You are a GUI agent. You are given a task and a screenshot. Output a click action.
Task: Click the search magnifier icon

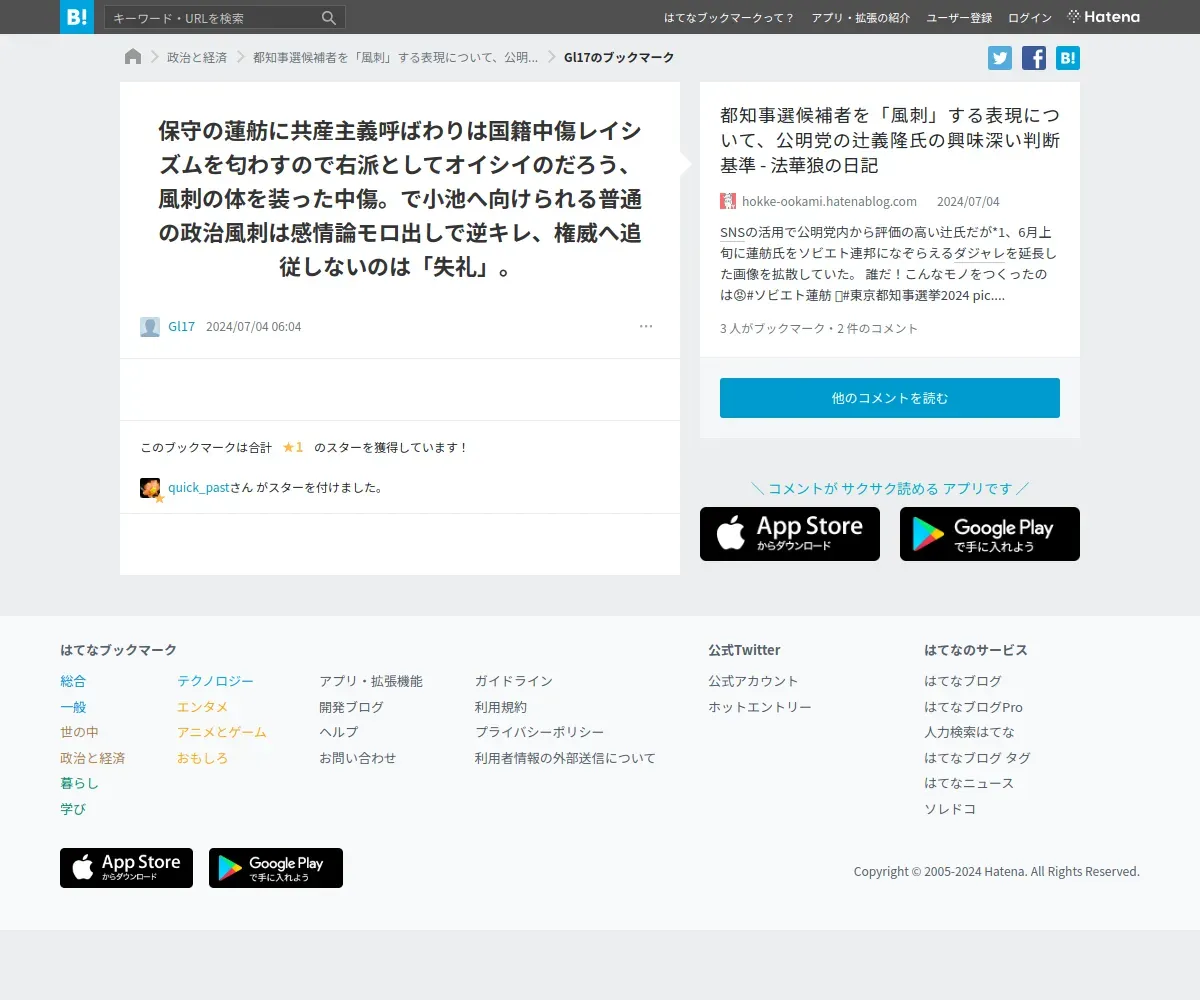tap(329, 18)
